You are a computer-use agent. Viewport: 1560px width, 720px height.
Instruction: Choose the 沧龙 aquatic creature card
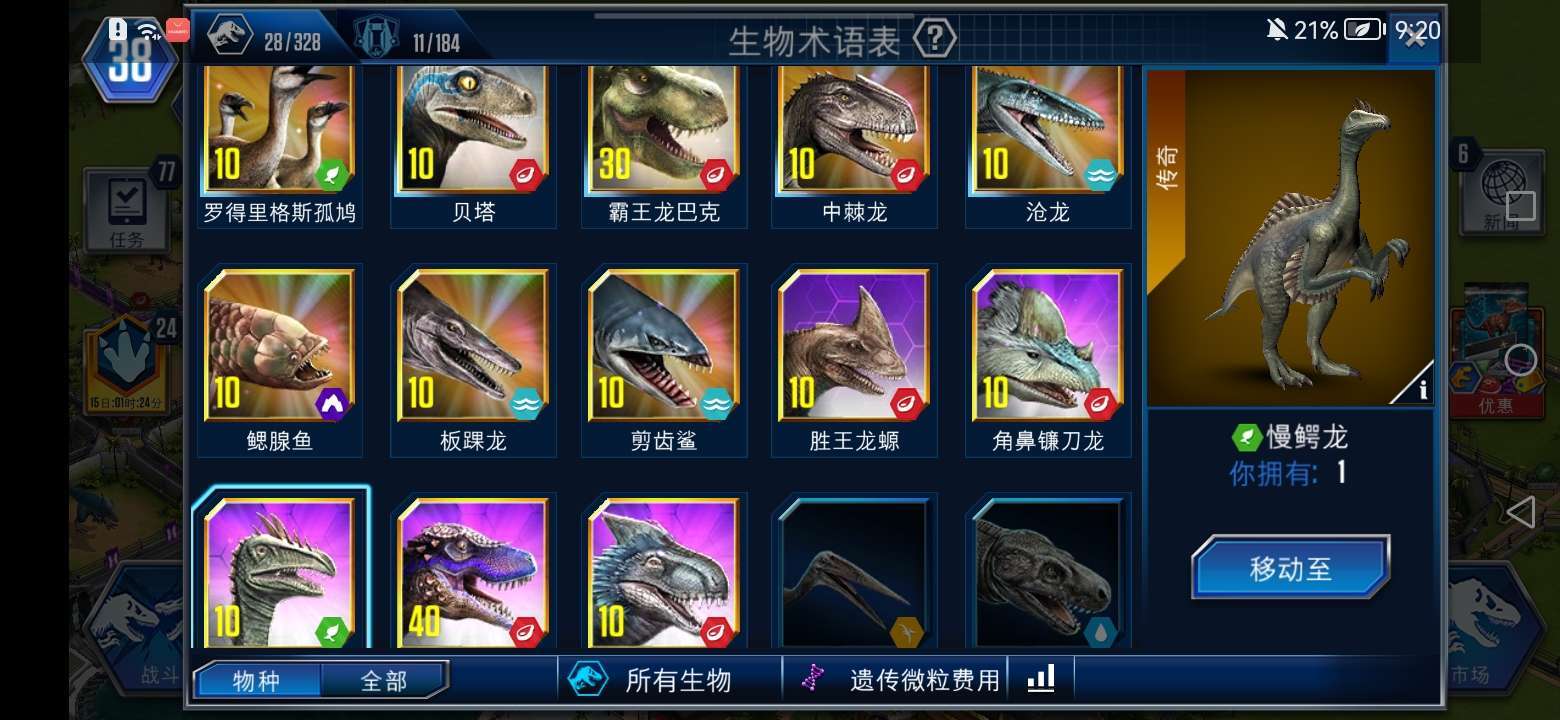click(x=1047, y=145)
